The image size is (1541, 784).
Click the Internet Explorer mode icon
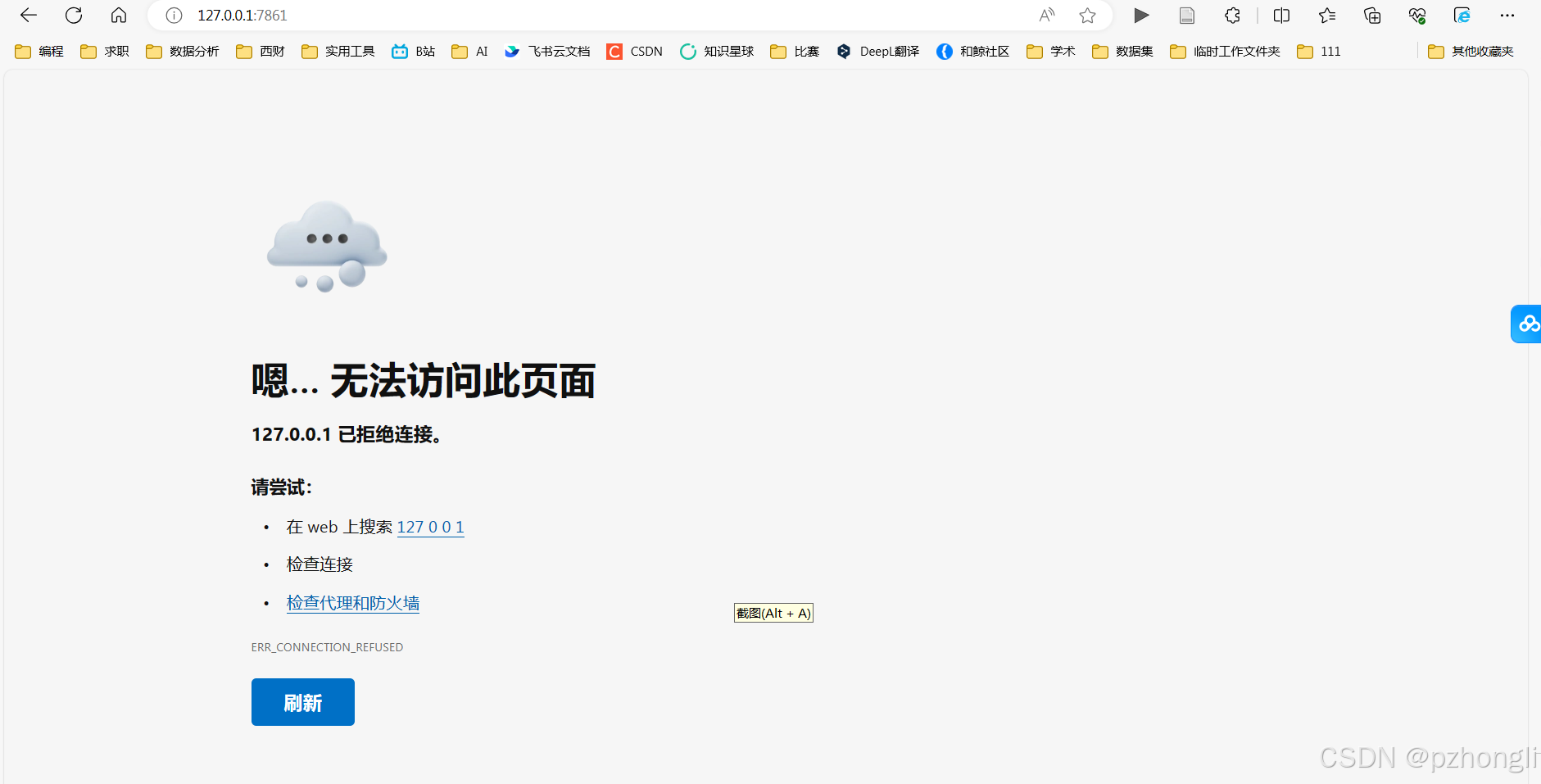tap(1462, 15)
